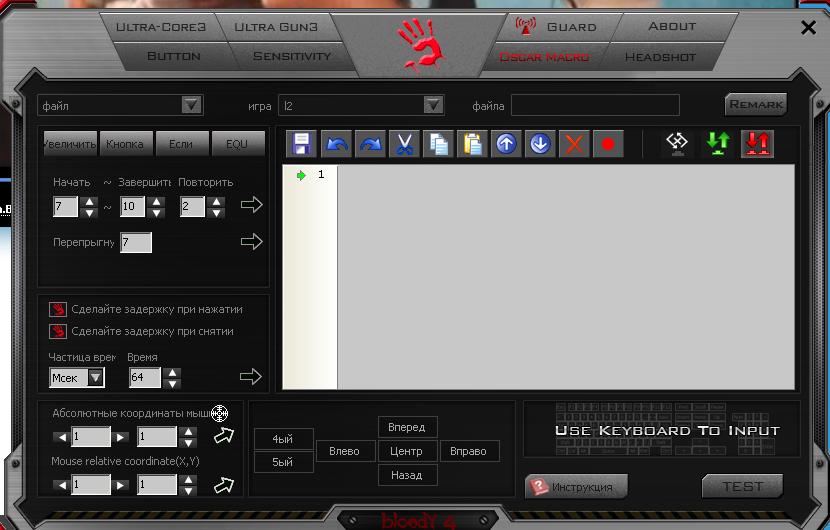Open the Мсек time unit dropdown
The height and width of the screenshot is (530, 830).
click(x=95, y=378)
